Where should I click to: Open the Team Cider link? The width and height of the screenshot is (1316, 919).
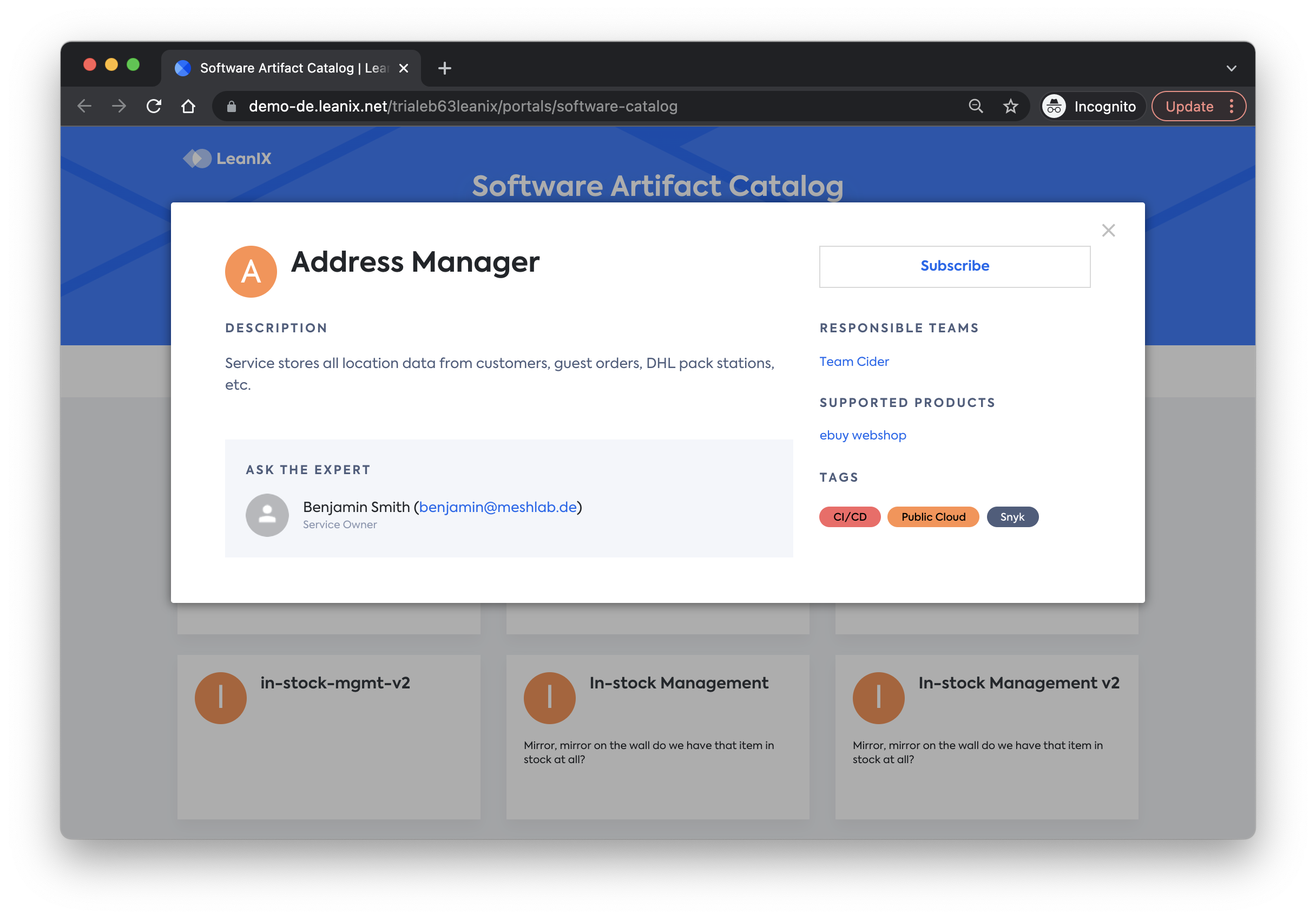[x=853, y=362]
